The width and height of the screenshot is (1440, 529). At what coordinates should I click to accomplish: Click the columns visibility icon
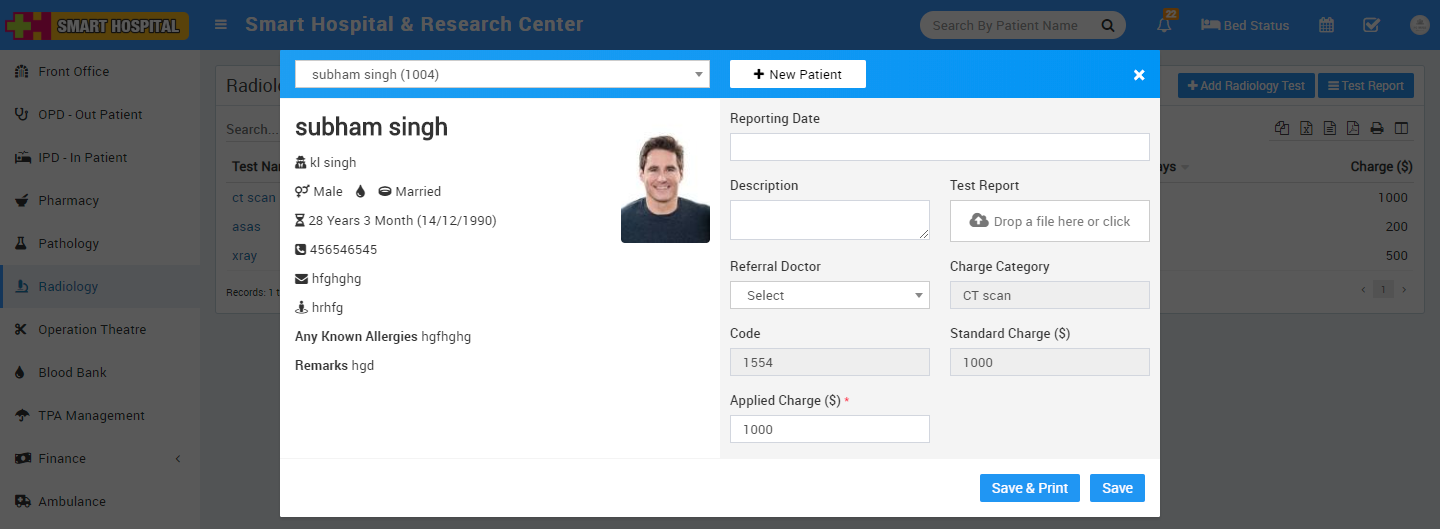[1401, 128]
